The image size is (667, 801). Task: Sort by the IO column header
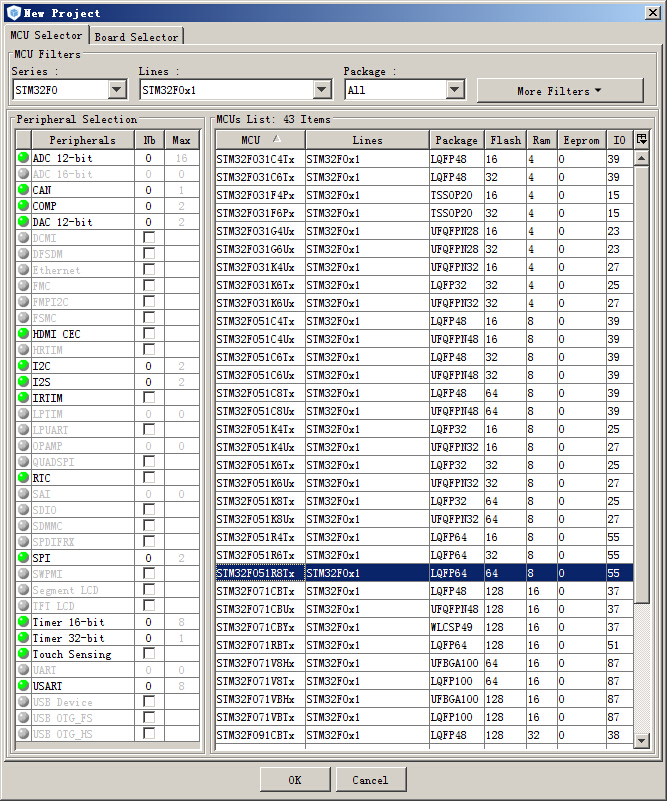[x=620, y=139]
